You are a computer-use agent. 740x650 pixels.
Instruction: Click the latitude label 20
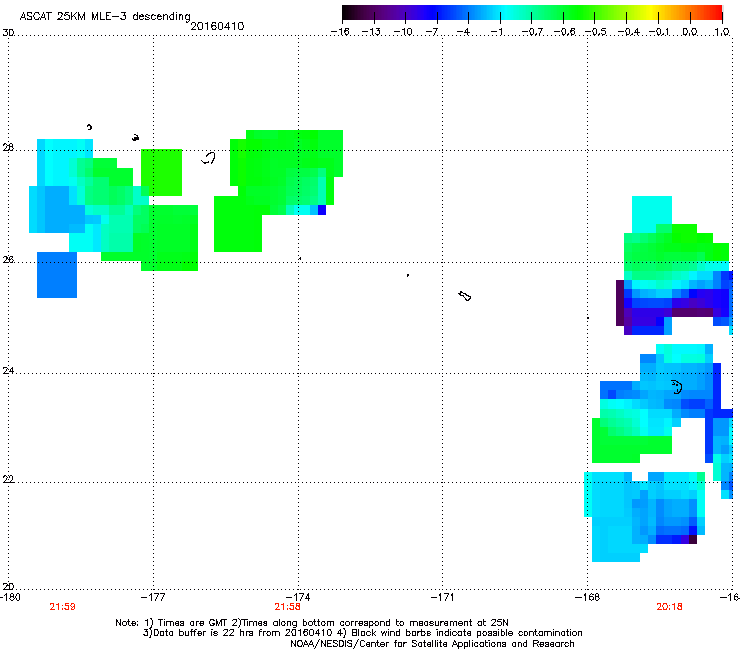click(8, 587)
